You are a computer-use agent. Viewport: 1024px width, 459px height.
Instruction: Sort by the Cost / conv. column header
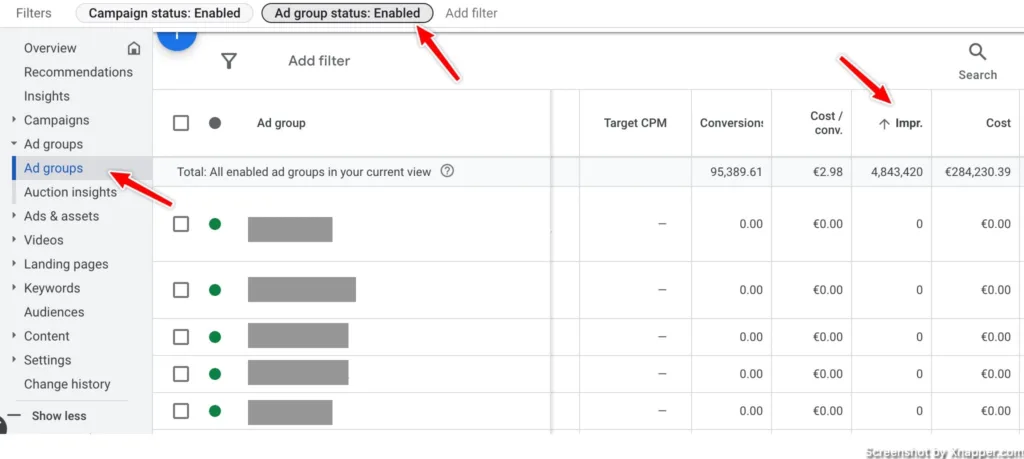tap(826, 123)
